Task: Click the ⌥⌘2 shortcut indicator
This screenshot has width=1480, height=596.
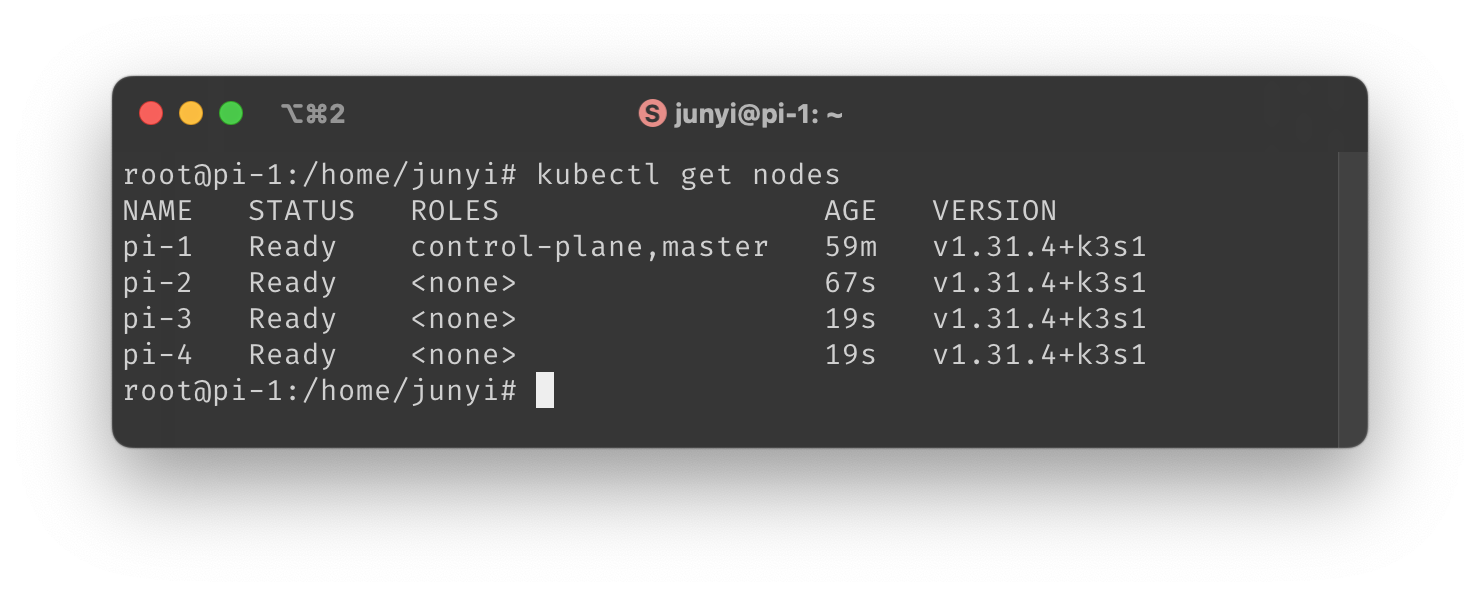Action: (313, 114)
